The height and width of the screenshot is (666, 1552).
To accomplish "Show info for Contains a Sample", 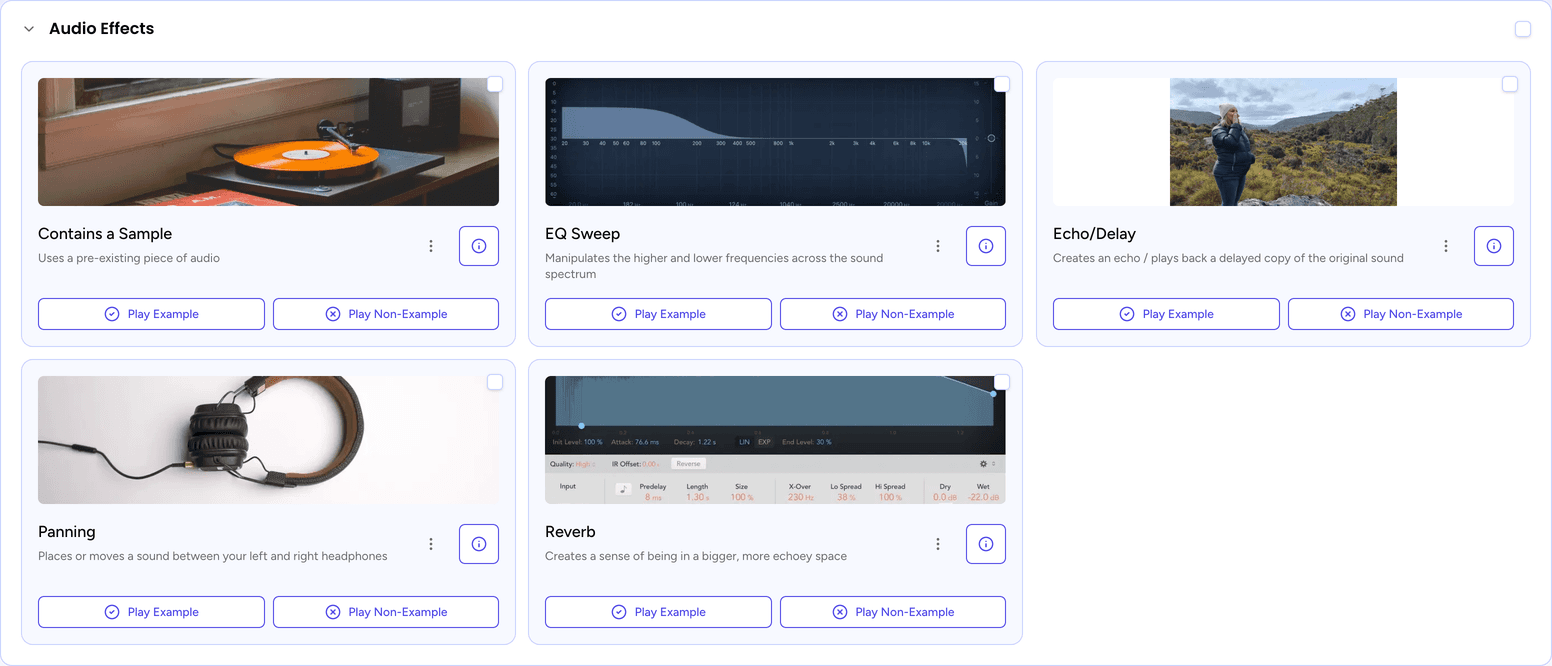I will tap(479, 246).
